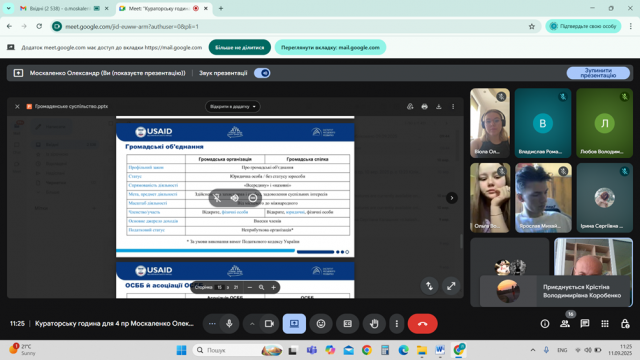This screenshot has height=360, width=640.
Task: Click the Stop presenting button
Action: tap(598, 73)
